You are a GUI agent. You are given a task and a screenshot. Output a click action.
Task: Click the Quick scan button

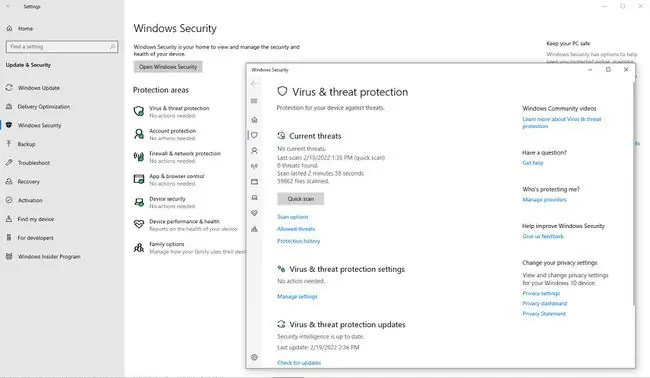(x=301, y=199)
